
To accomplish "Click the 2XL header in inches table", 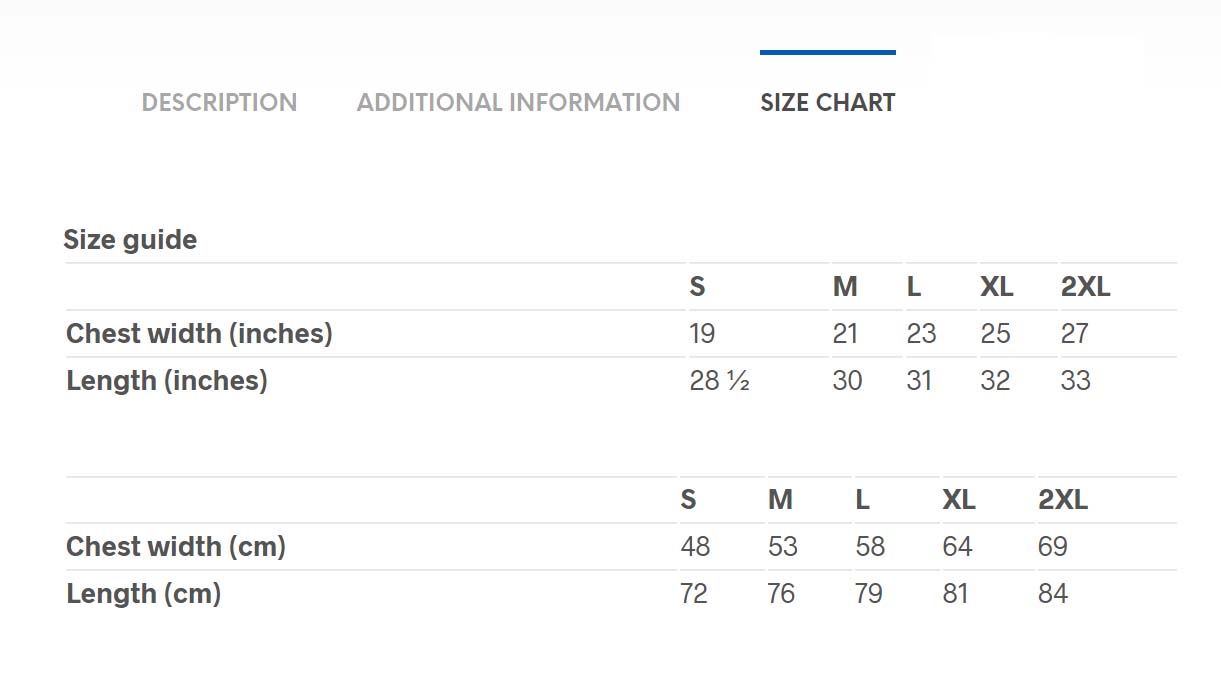I will [x=1085, y=287].
